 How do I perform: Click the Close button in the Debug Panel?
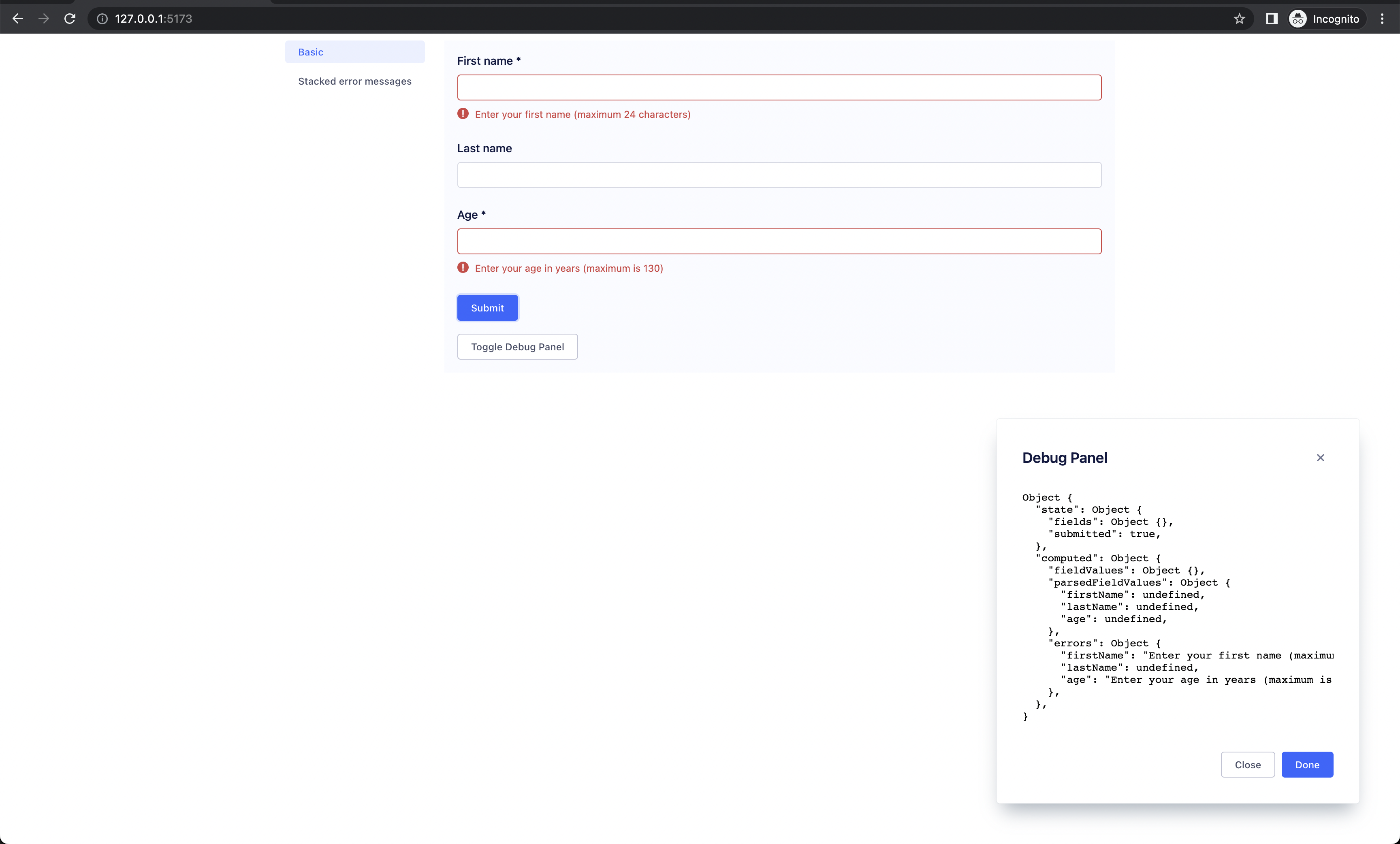[x=1247, y=765]
